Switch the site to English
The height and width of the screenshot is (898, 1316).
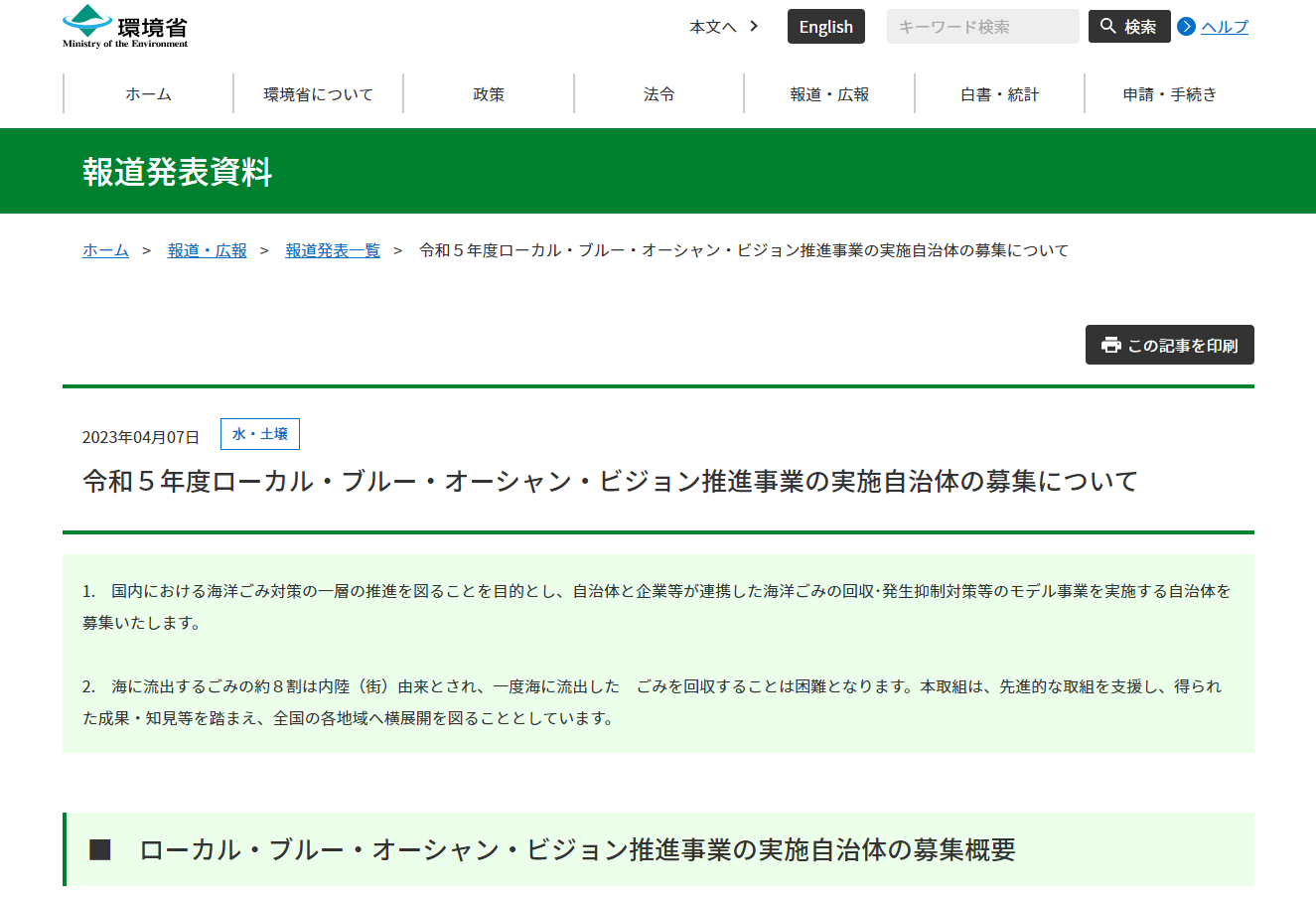tap(825, 27)
